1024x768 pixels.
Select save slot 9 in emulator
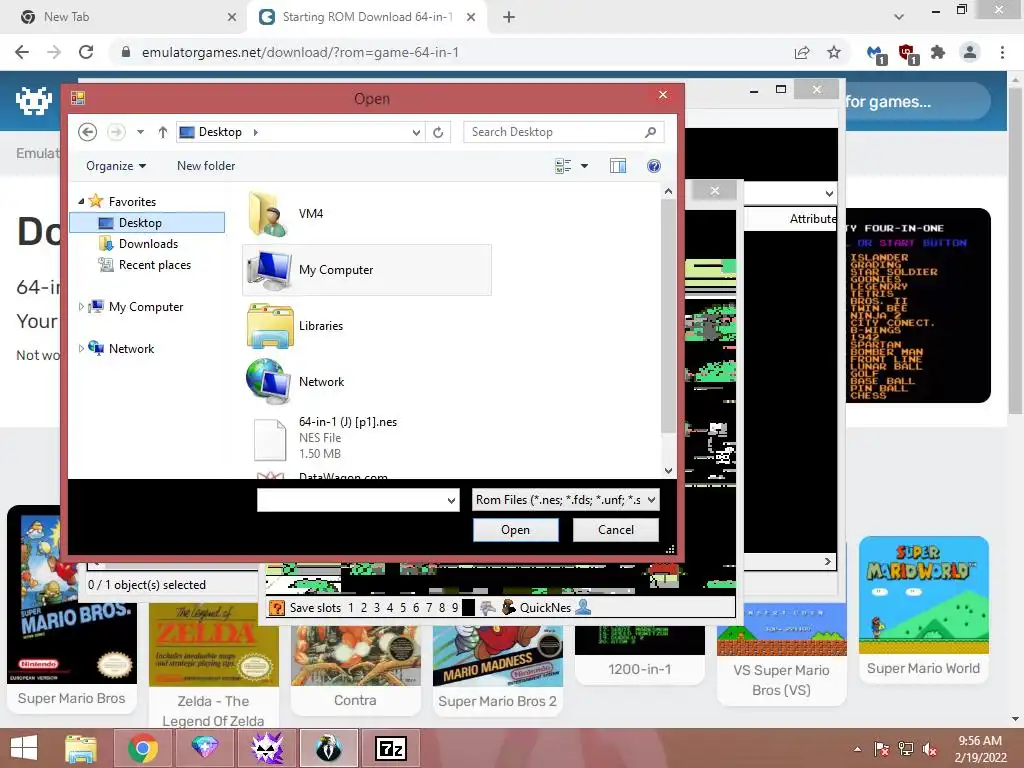point(455,608)
